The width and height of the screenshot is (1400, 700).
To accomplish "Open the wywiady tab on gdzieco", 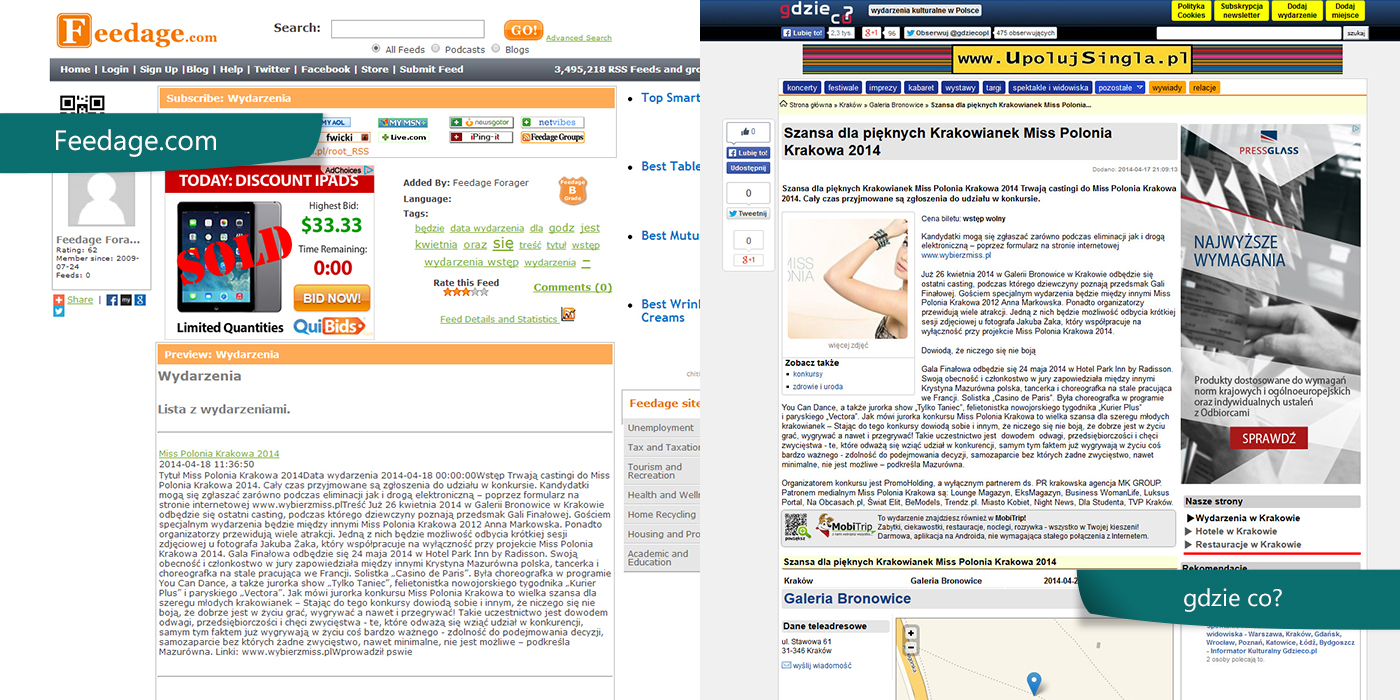I will point(1167,88).
